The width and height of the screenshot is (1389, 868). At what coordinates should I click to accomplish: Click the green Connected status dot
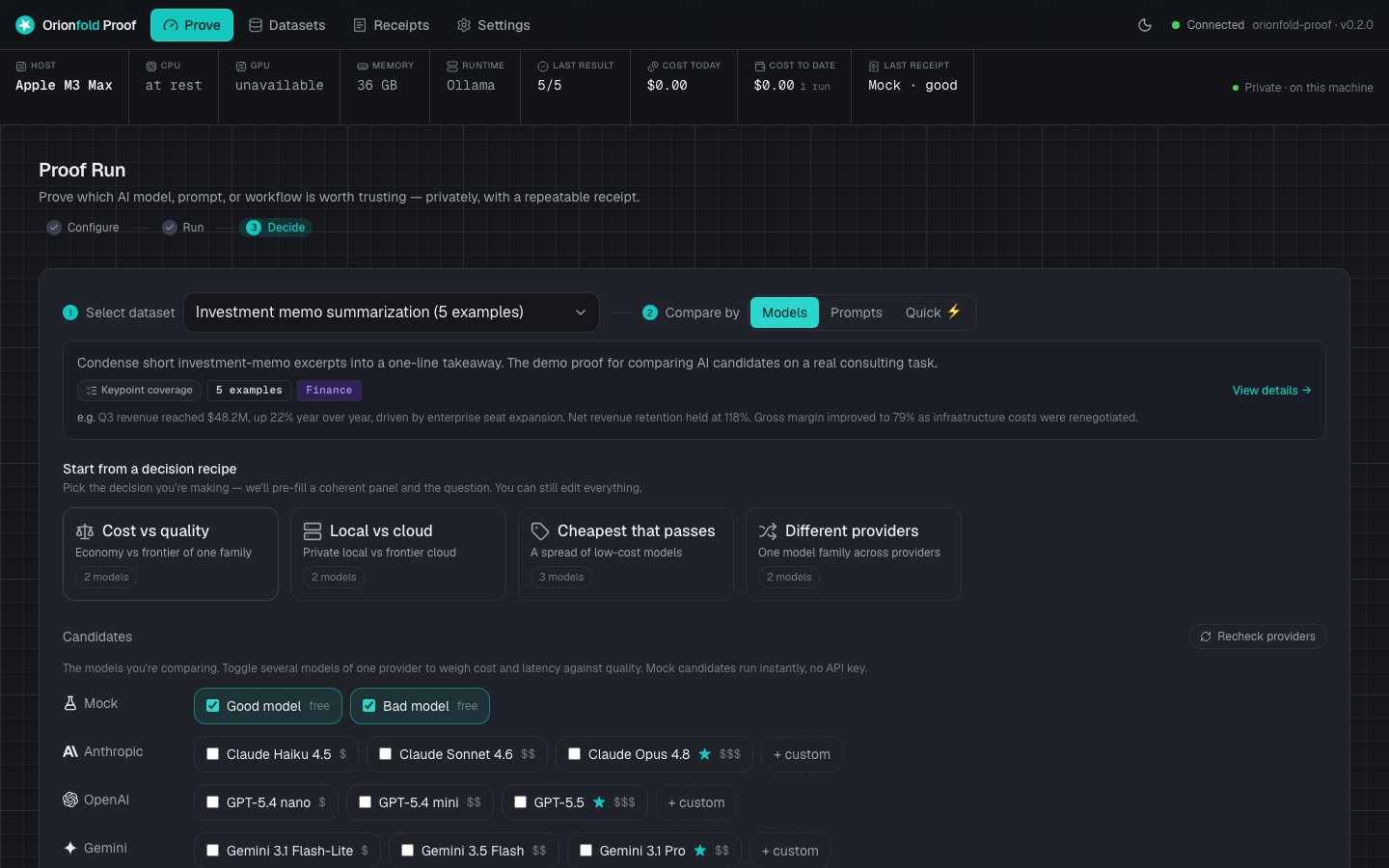(x=1176, y=25)
